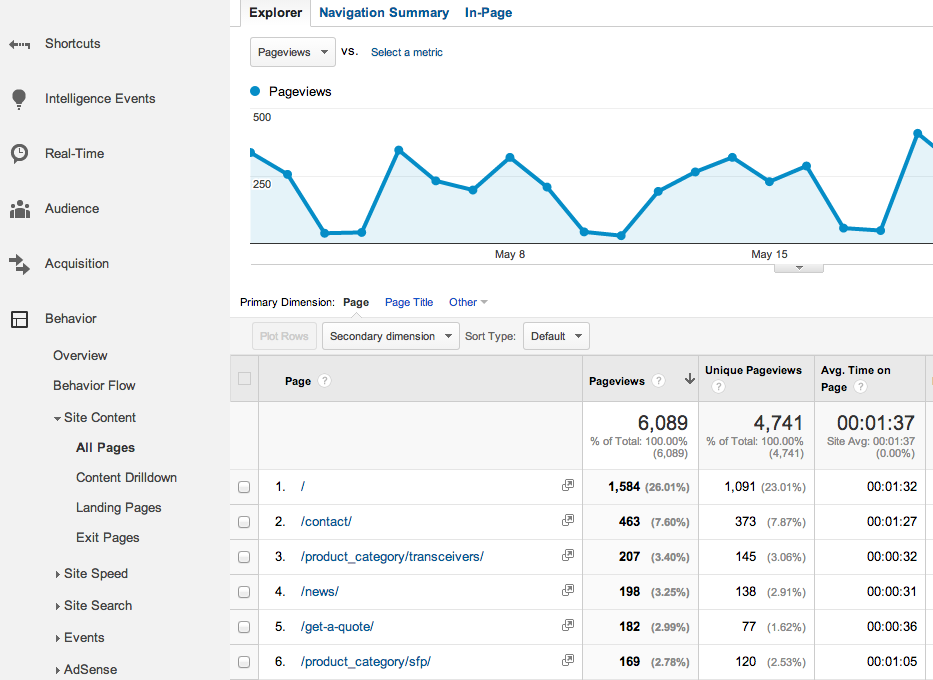Open the Shortcuts section in the sidebar
Viewport: 933px width, 680px height.
pos(20,43)
